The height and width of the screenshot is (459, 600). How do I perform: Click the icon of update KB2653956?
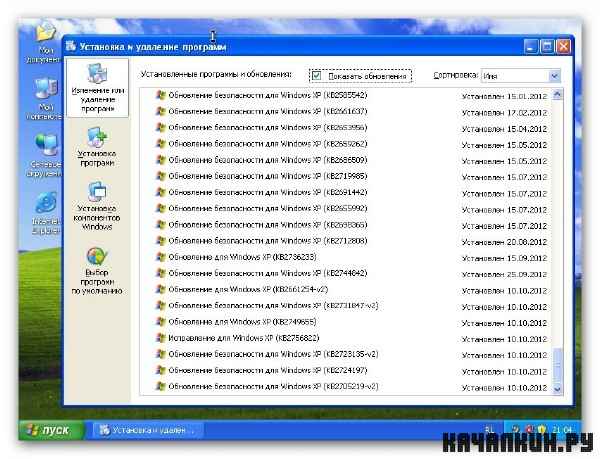pos(161,127)
